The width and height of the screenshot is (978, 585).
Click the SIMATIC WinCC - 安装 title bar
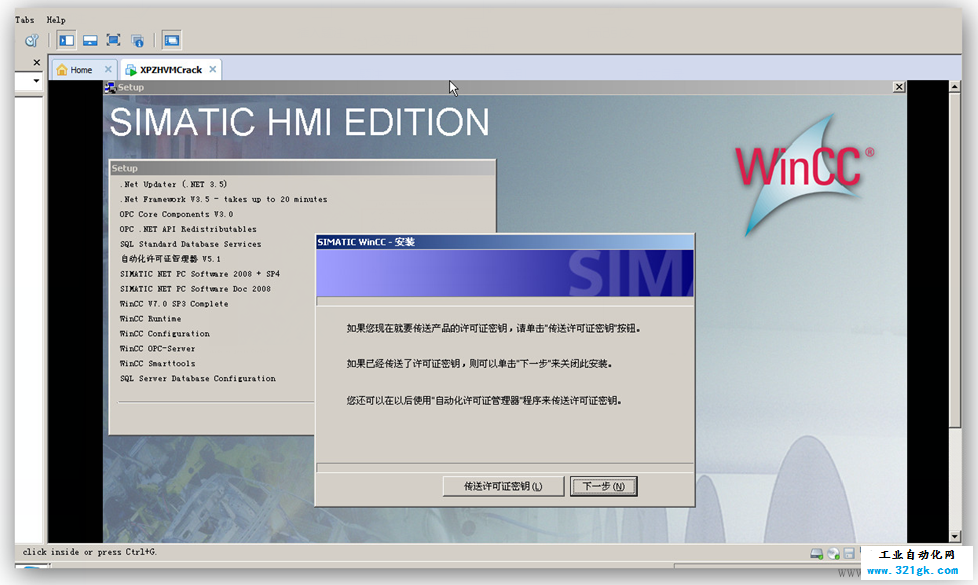pos(504,242)
